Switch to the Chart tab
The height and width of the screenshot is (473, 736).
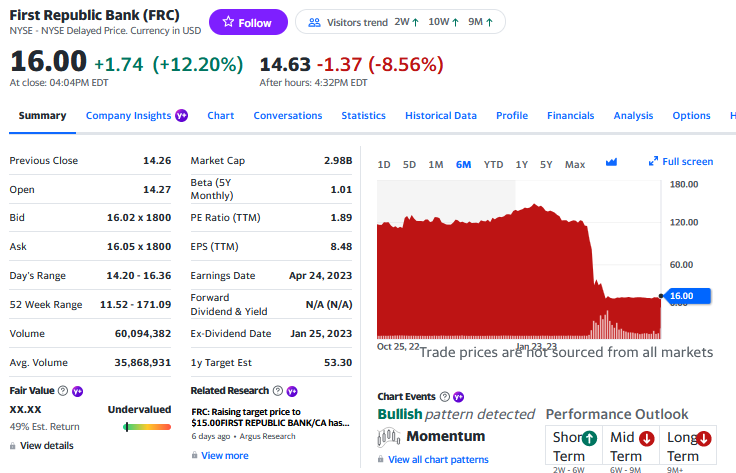pos(221,115)
